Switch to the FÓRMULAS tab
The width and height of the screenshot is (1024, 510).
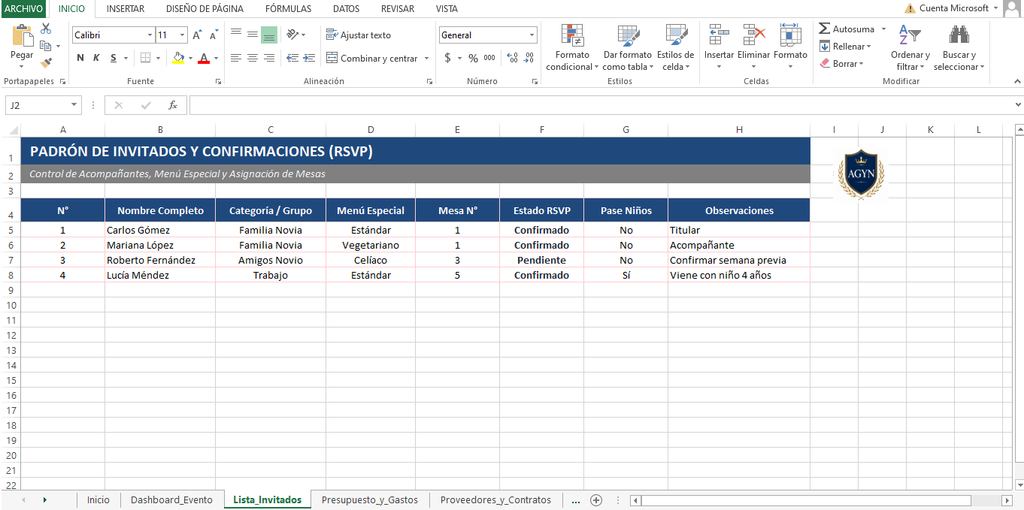288,8
